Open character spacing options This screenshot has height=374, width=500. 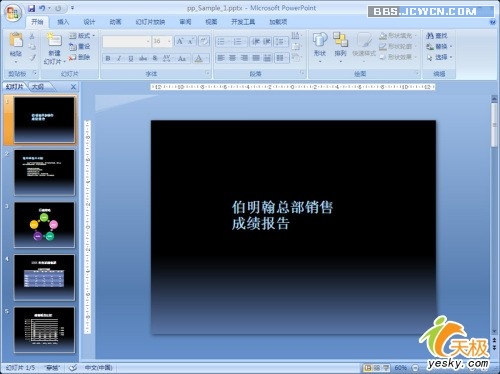(167, 58)
